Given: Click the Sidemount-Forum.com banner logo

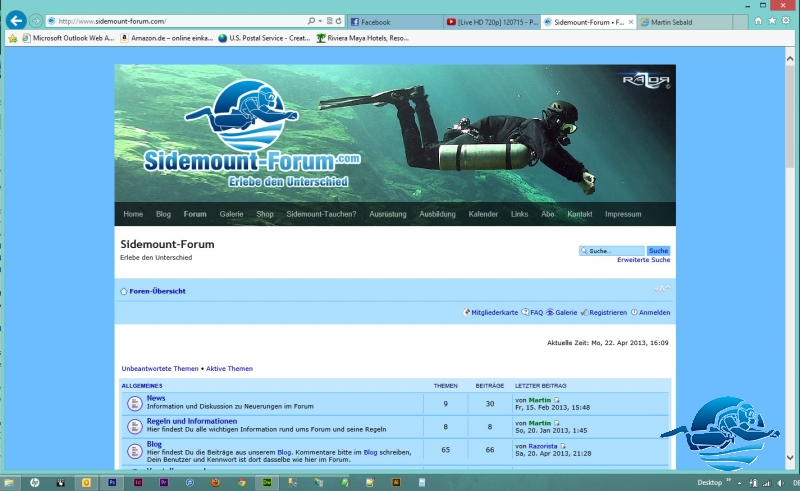Looking at the screenshot, I should click(252, 134).
